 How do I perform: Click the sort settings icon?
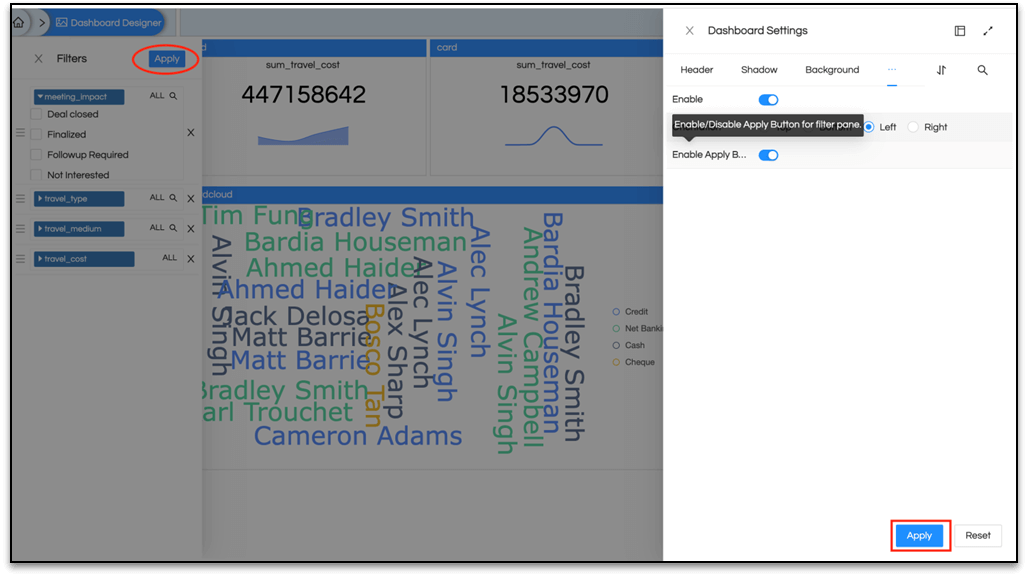[x=941, y=70]
